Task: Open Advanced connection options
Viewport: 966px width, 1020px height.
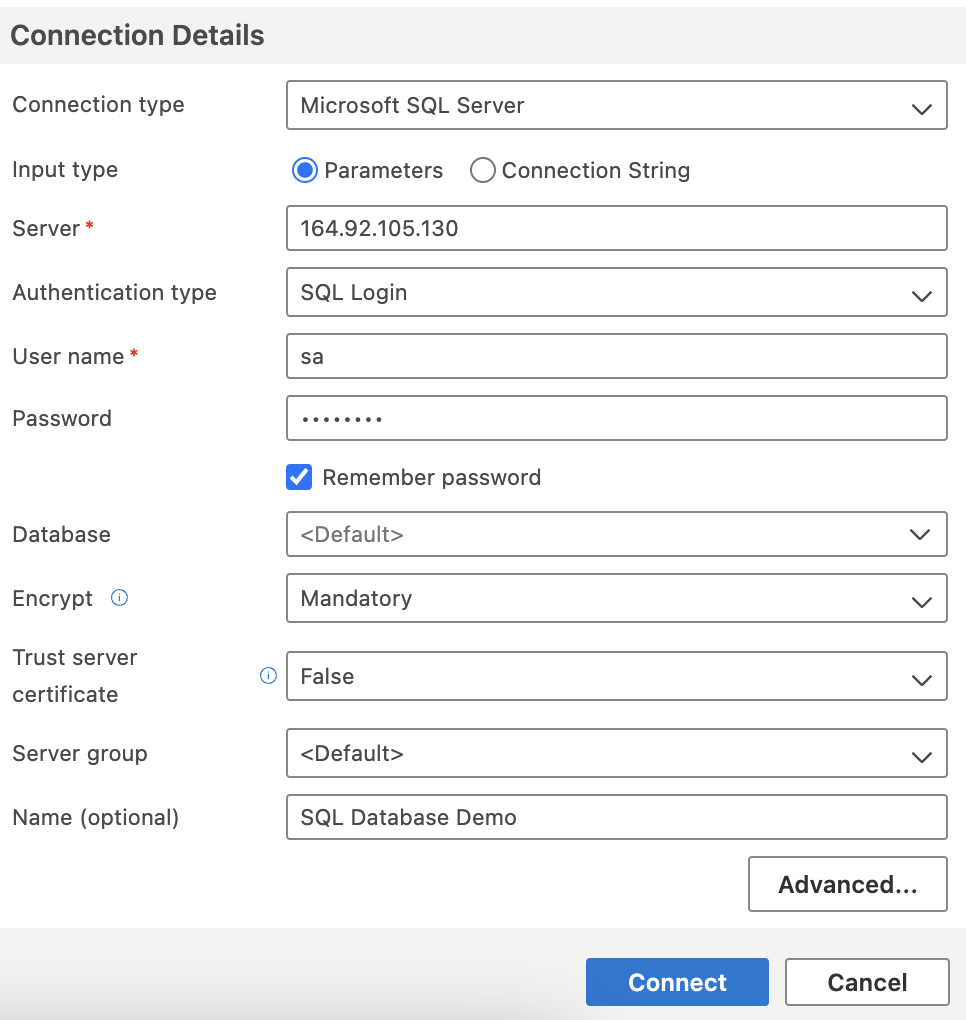Action: (847, 884)
